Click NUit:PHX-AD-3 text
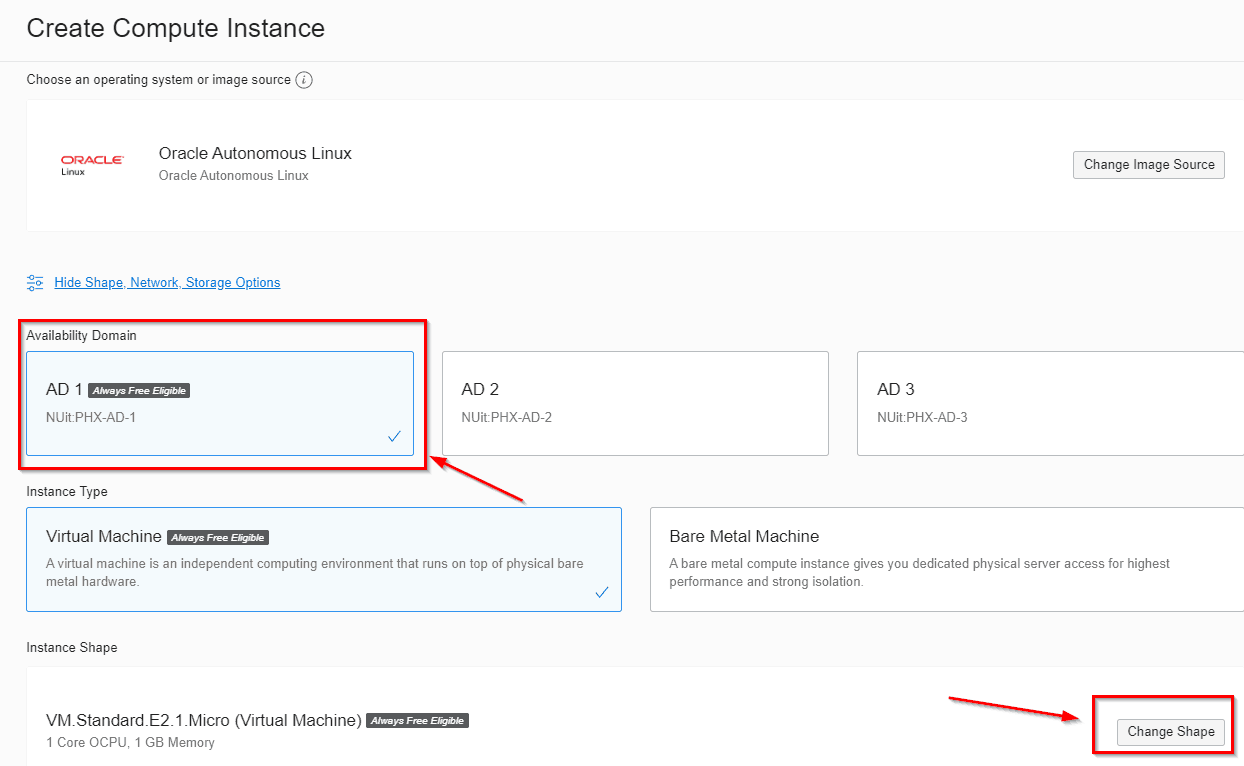 [x=922, y=417]
